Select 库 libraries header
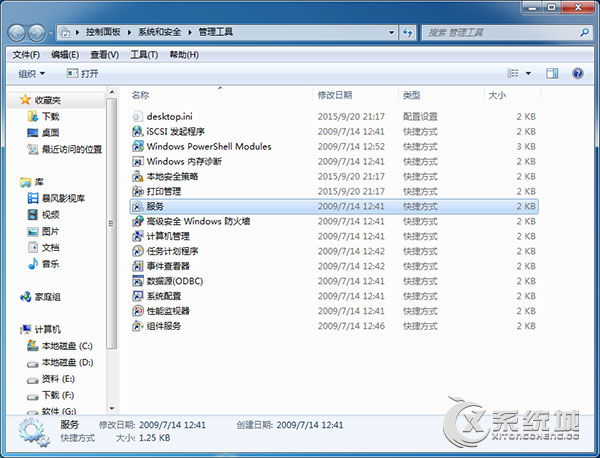 [32, 182]
